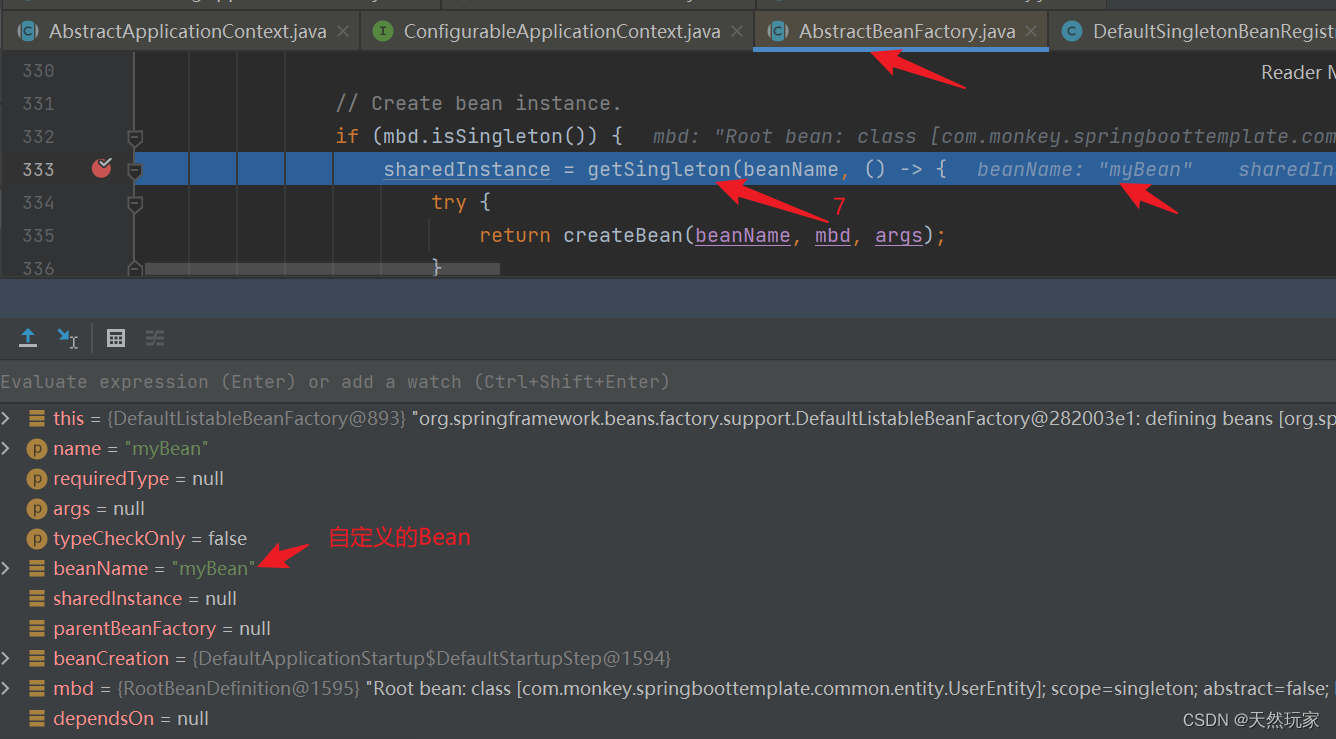
Task: Click the 'Create bean instance' comment
Action: pos(479,103)
